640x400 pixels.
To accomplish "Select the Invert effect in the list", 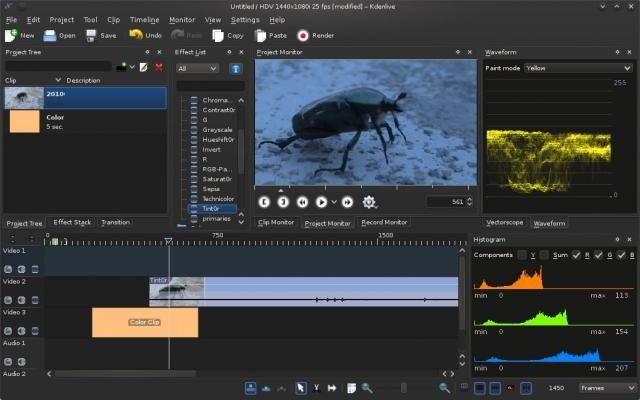I will (211, 149).
